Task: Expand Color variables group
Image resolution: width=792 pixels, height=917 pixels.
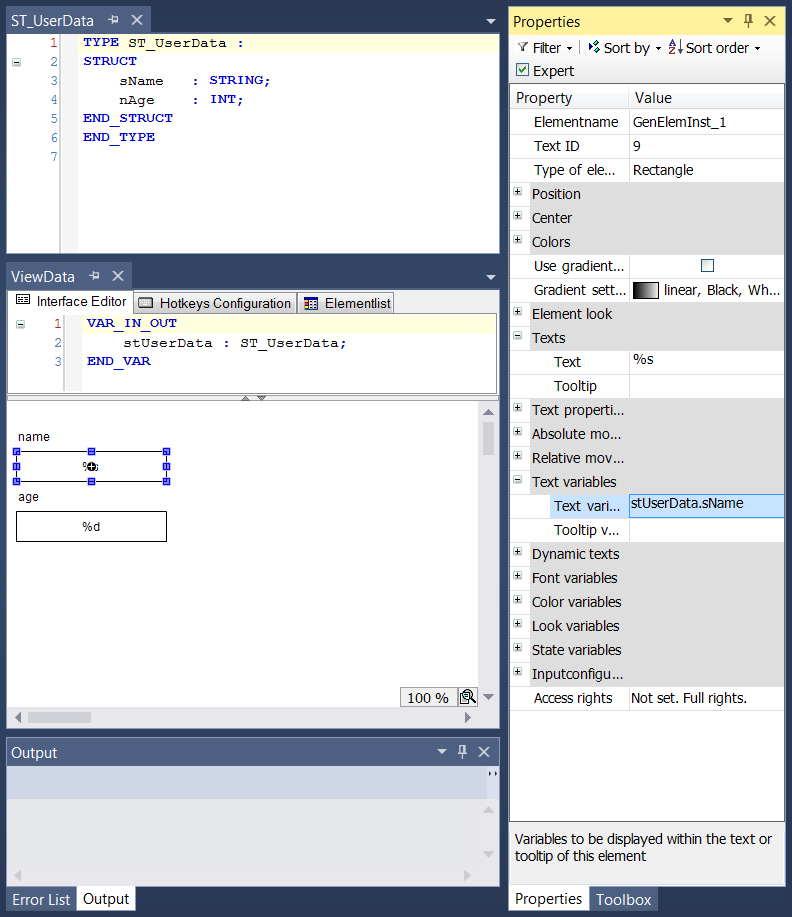Action: pos(518,599)
